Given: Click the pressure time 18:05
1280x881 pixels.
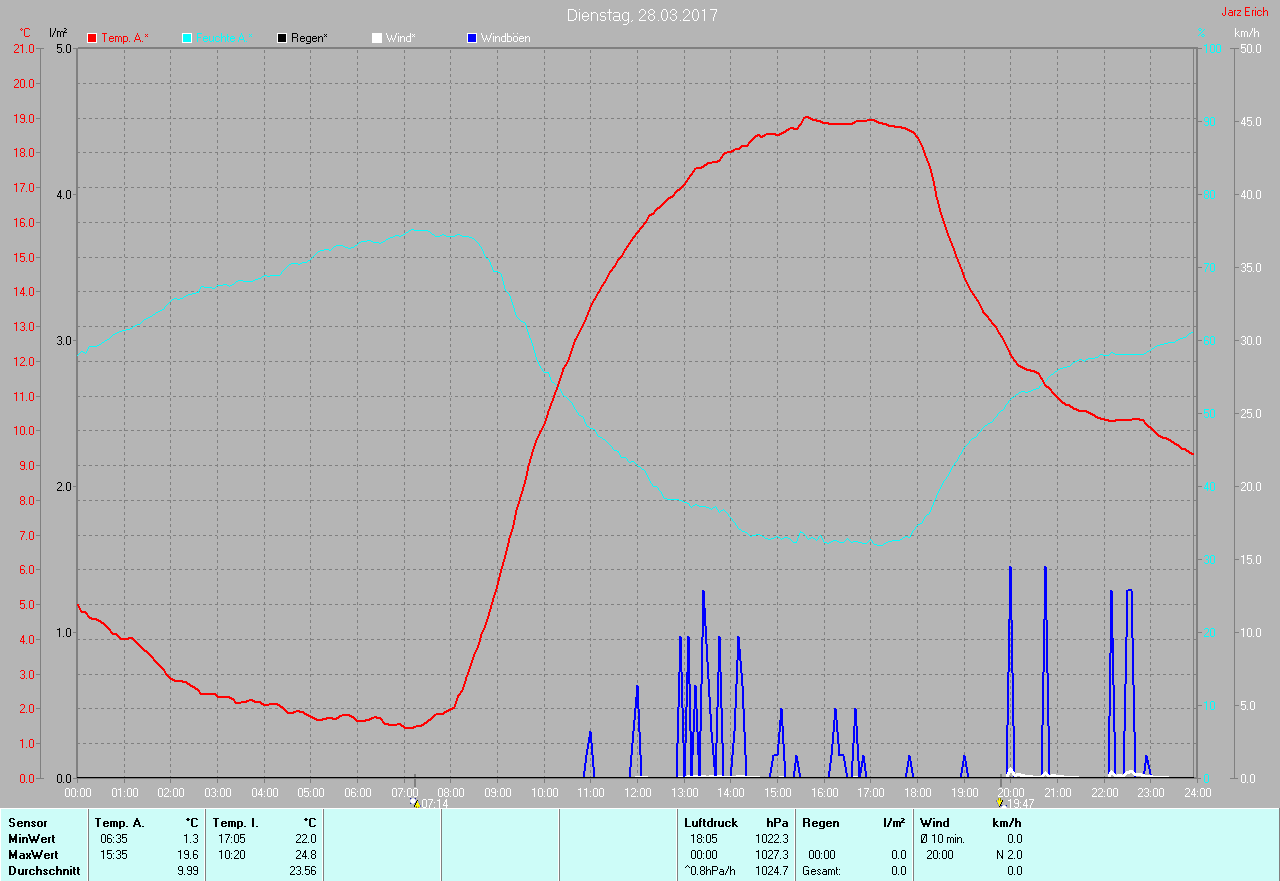Looking at the screenshot, I should [x=704, y=839].
